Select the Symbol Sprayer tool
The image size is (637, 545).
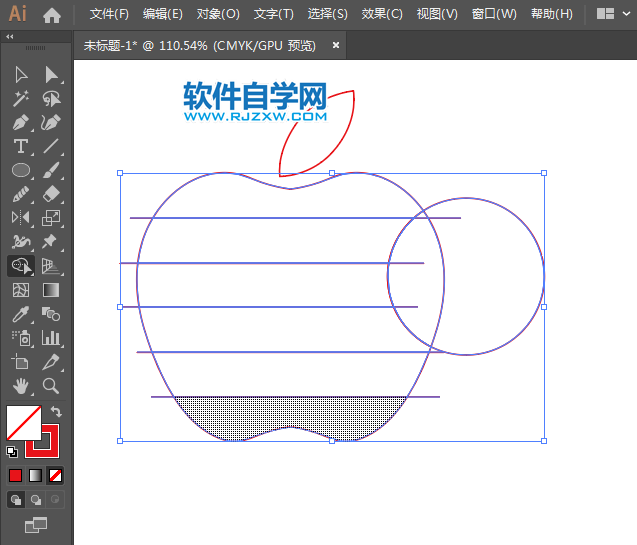[x=21, y=338]
